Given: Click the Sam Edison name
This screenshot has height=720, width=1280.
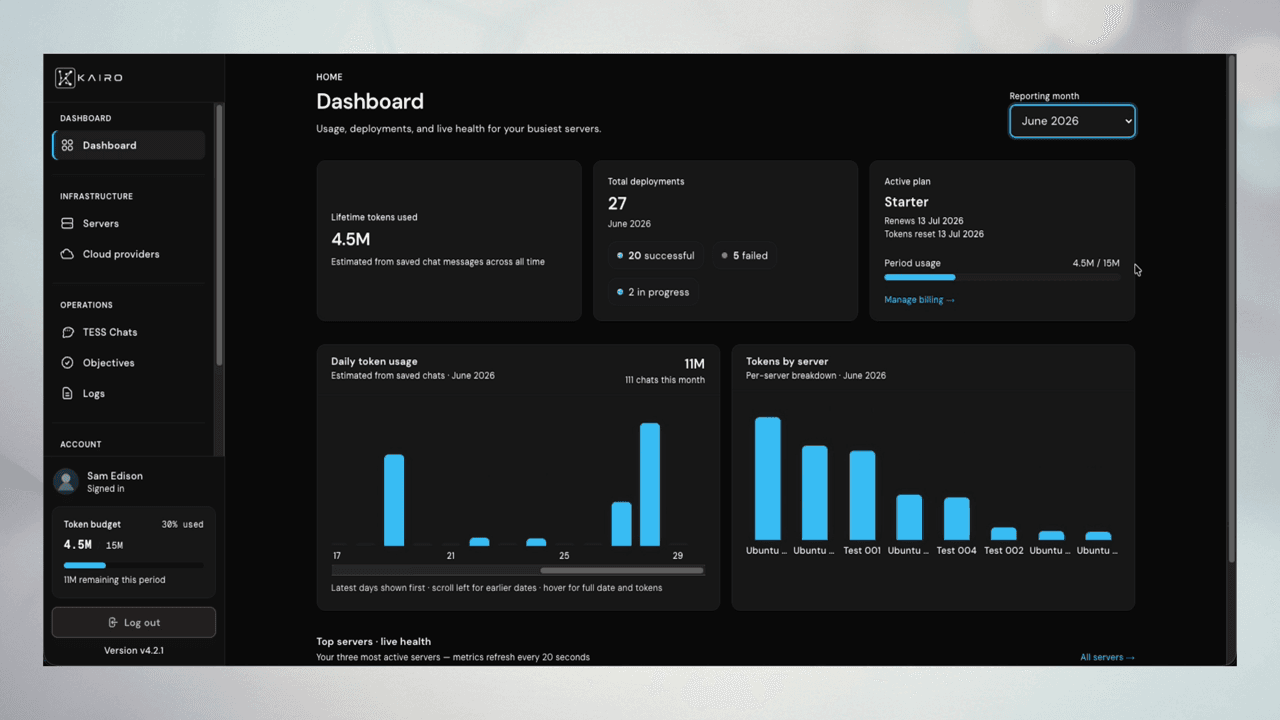Looking at the screenshot, I should (115, 476).
